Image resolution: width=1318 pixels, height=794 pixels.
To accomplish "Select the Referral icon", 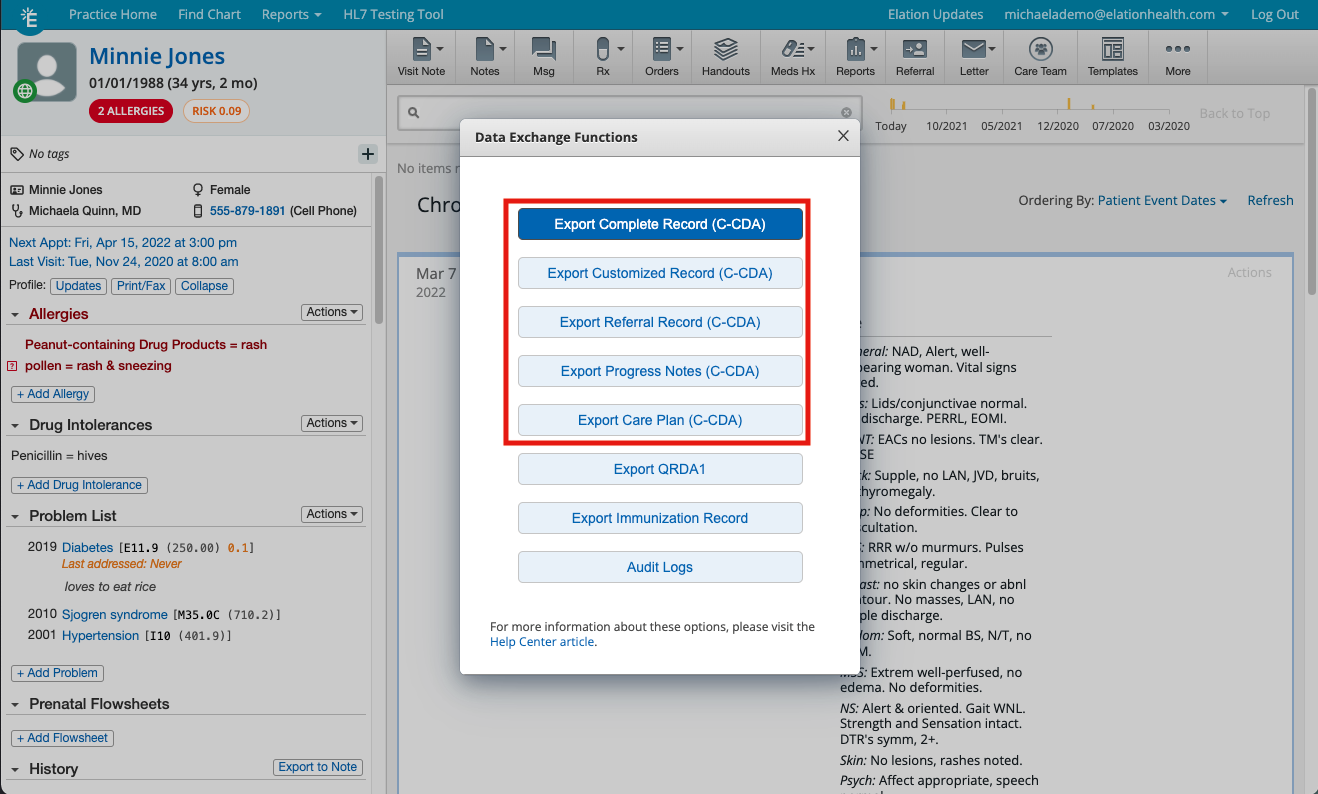I will pyautogui.click(x=914, y=55).
